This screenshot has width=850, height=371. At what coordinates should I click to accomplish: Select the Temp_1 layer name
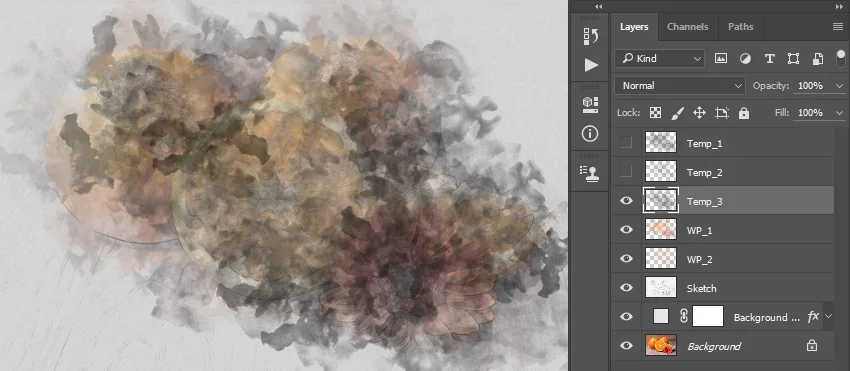point(704,144)
